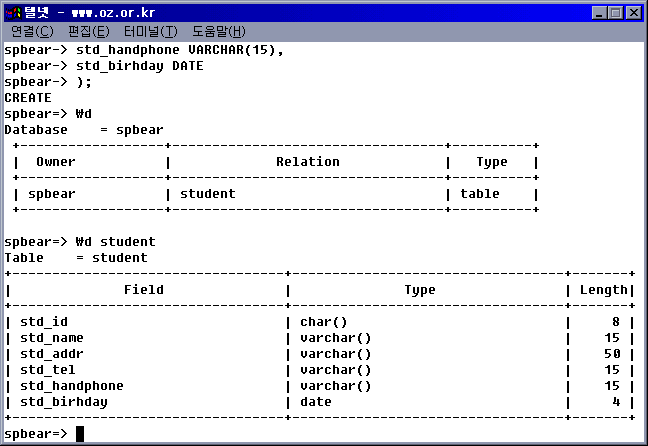The image size is (648, 446).
Task: Click the std_handphone field name in table
Action: pyautogui.click(x=72, y=386)
